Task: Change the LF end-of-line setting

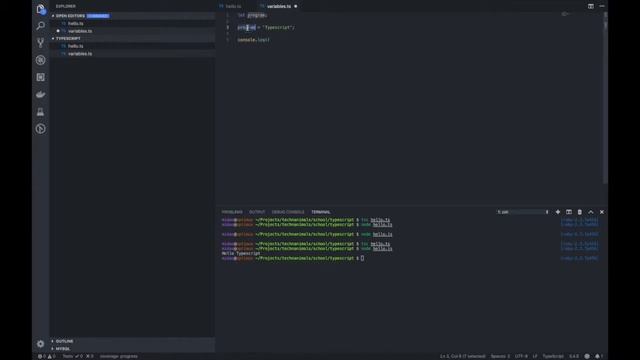Action: 535,356
